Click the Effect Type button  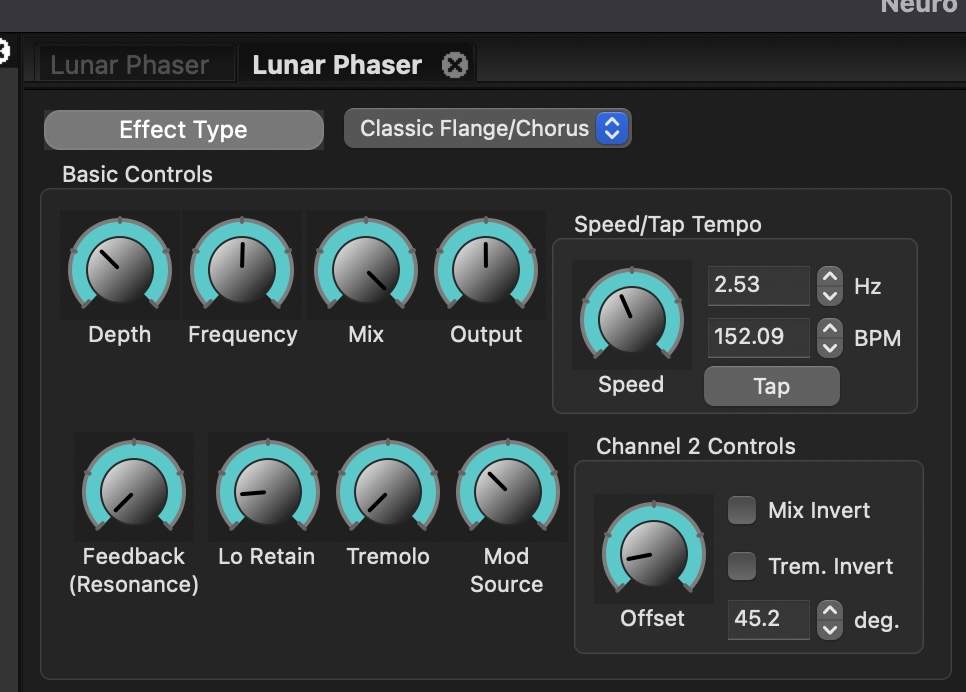coord(184,130)
